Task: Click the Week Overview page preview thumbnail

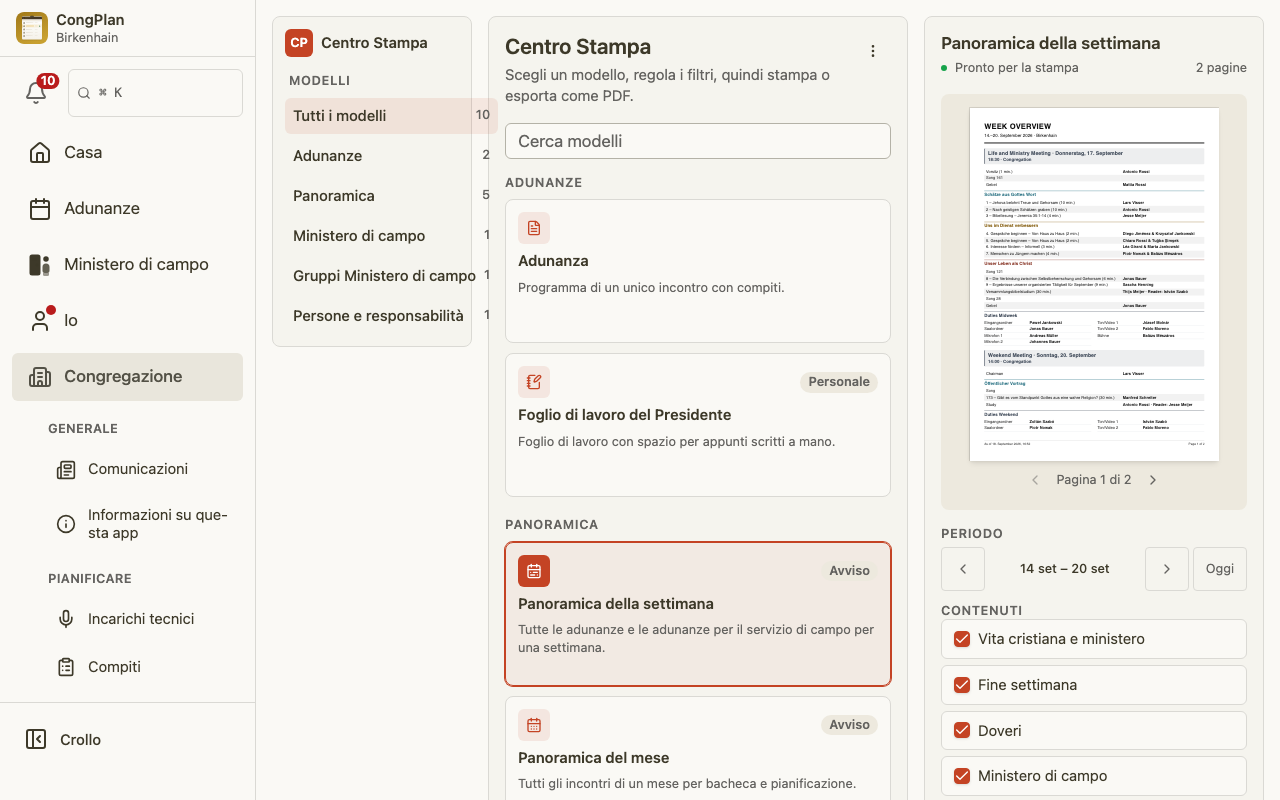Action: (1094, 284)
